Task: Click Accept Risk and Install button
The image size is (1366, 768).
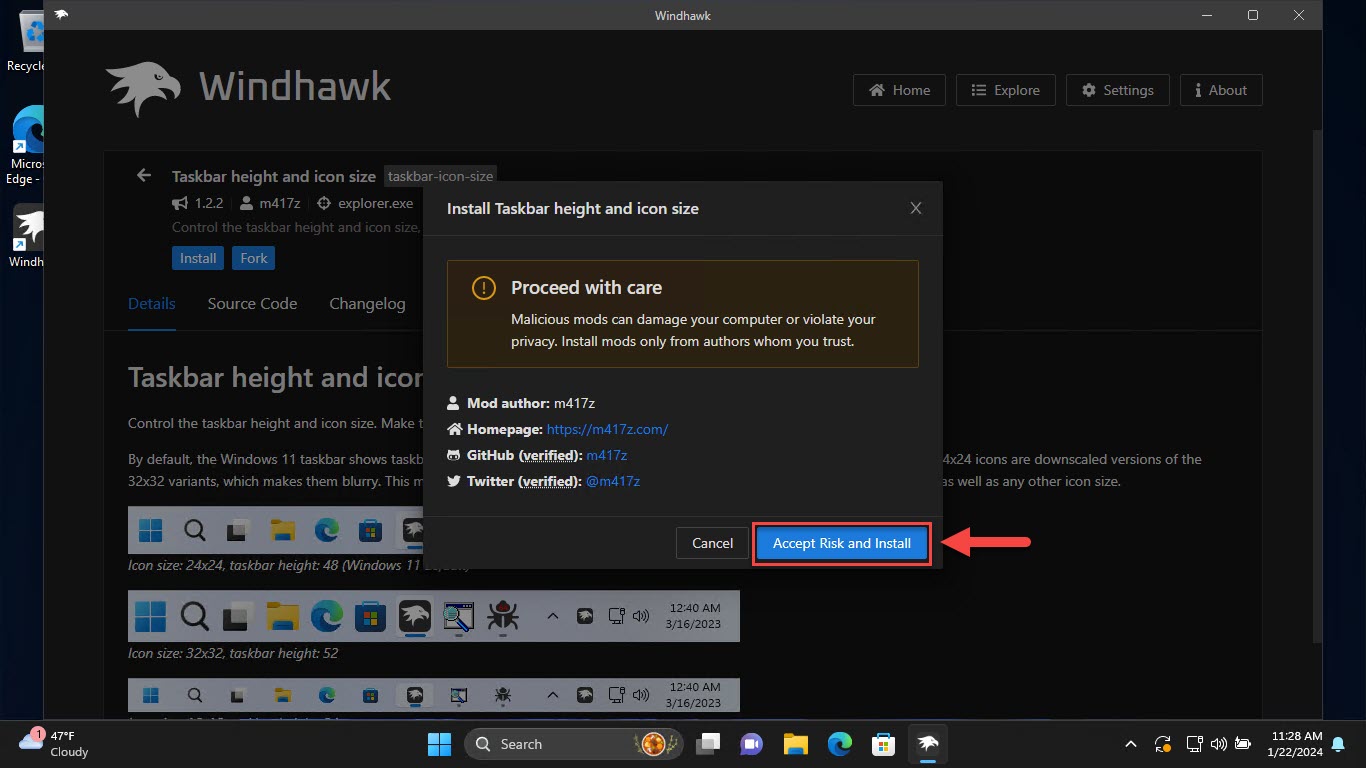Action: coord(842,543)
